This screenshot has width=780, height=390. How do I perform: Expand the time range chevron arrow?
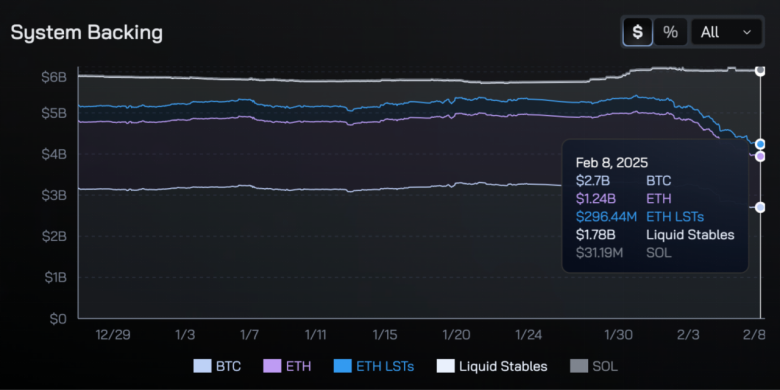click(x=747, y=32)
